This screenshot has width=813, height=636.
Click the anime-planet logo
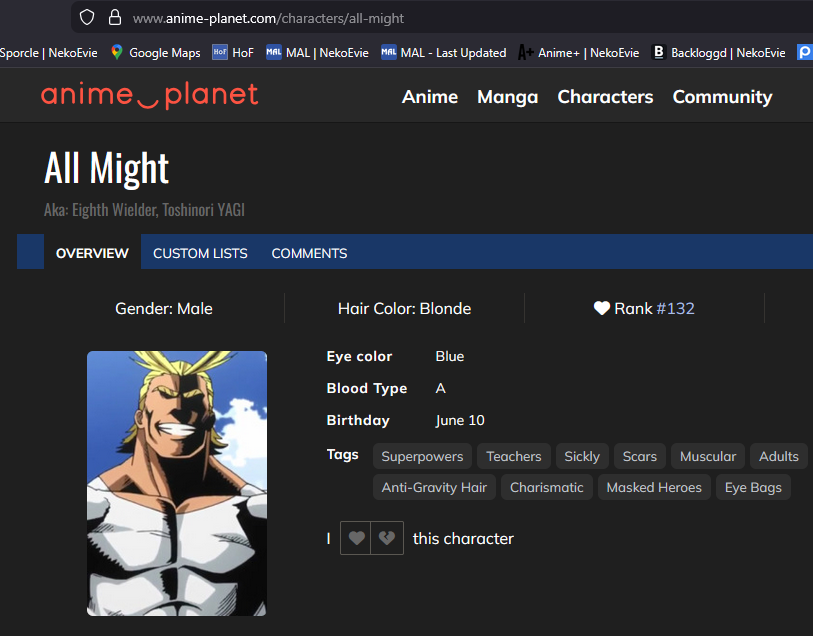(149, 96)
